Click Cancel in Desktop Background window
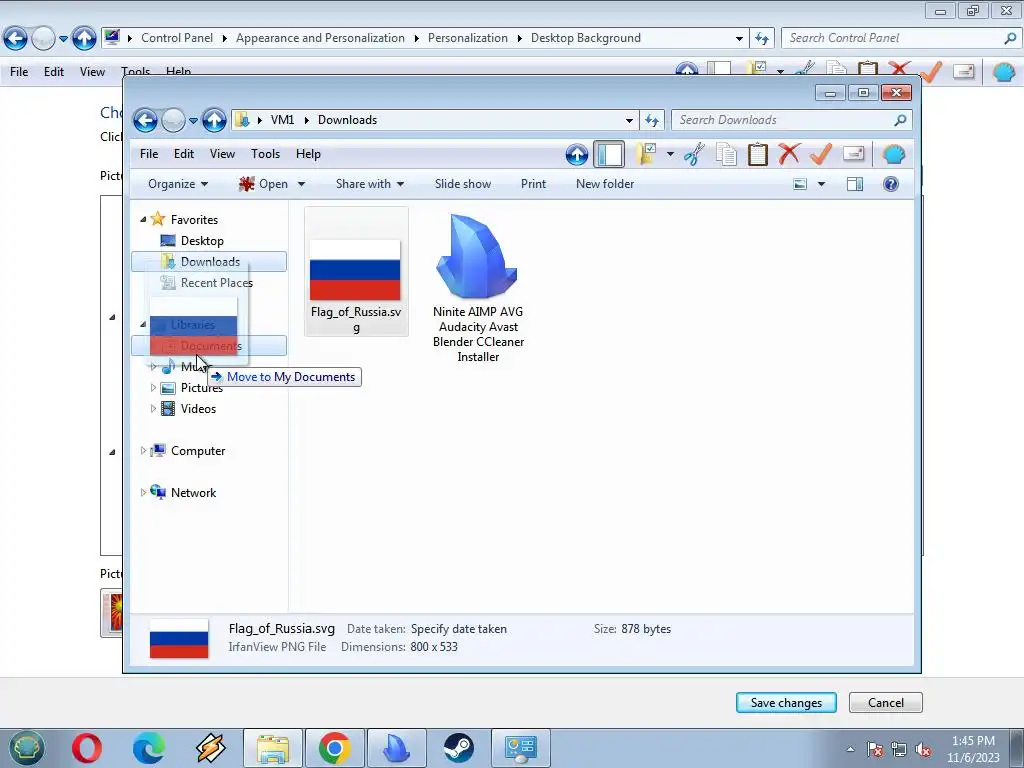This screenshot has height=768, width=1024. click(x=886, y=703)
